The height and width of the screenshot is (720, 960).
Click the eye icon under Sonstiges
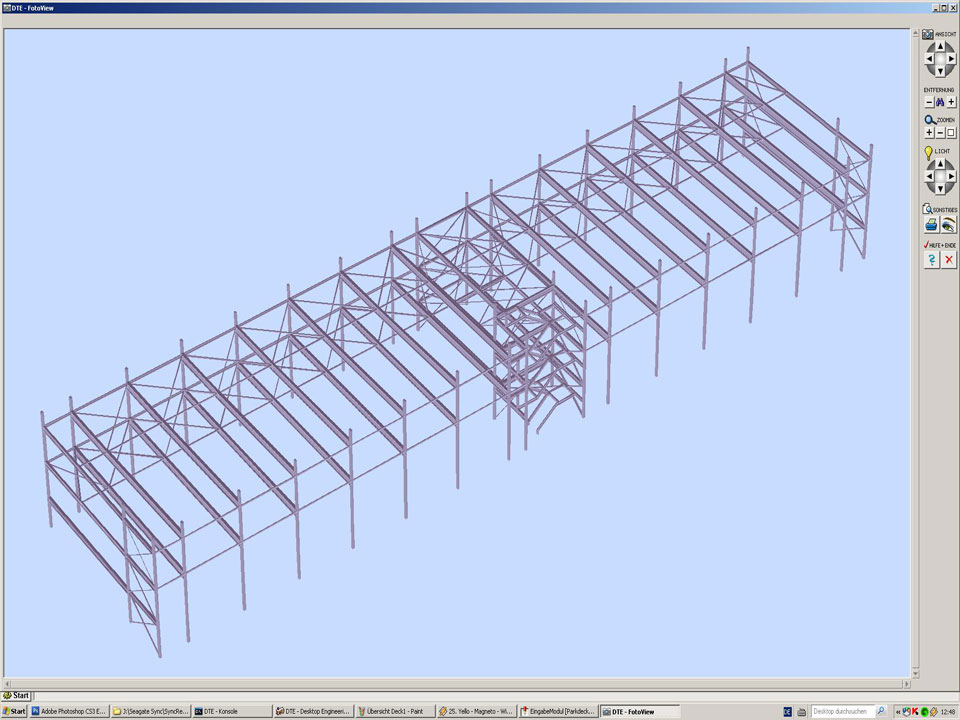click(x=949, y=226)
